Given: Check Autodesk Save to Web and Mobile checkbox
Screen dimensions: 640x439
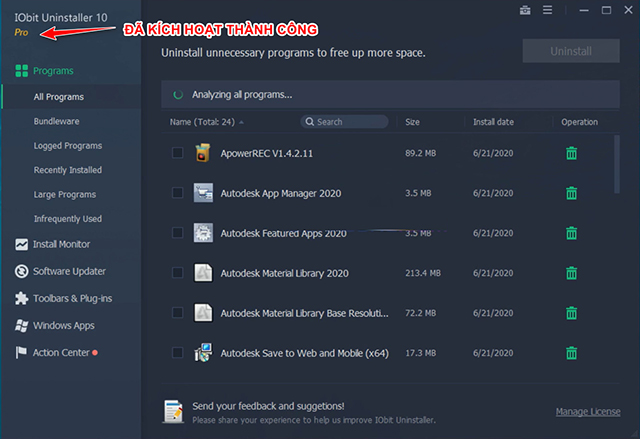Looking at the screenshot, I should click(178, 353).
